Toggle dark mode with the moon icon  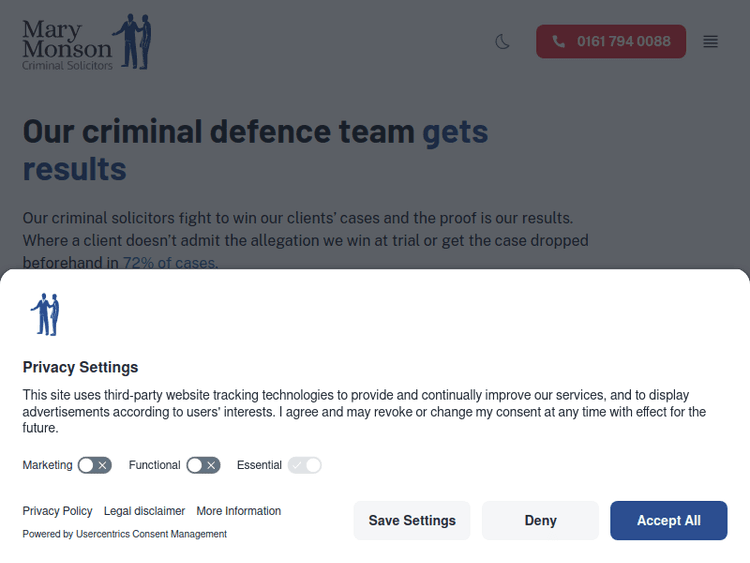click(x=503, y=42)
